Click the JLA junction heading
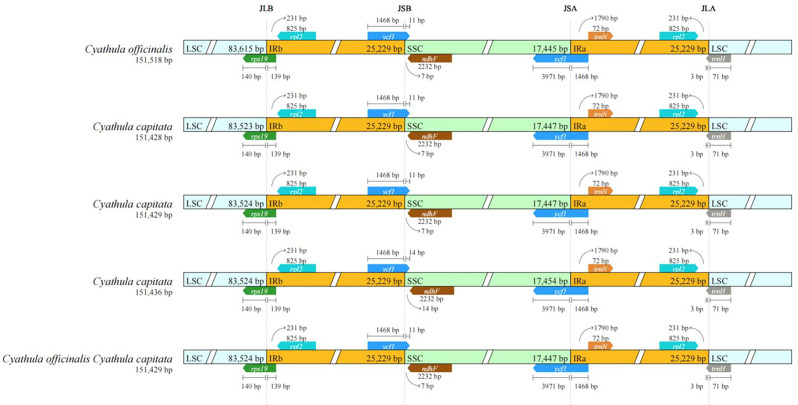 [x=708, y=8]
